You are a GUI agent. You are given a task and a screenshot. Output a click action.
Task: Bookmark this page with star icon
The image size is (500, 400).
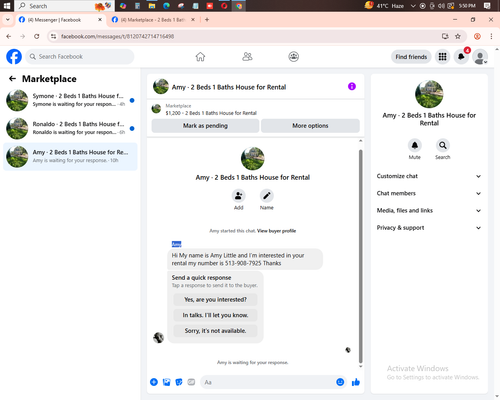click(x=458, y=36)
